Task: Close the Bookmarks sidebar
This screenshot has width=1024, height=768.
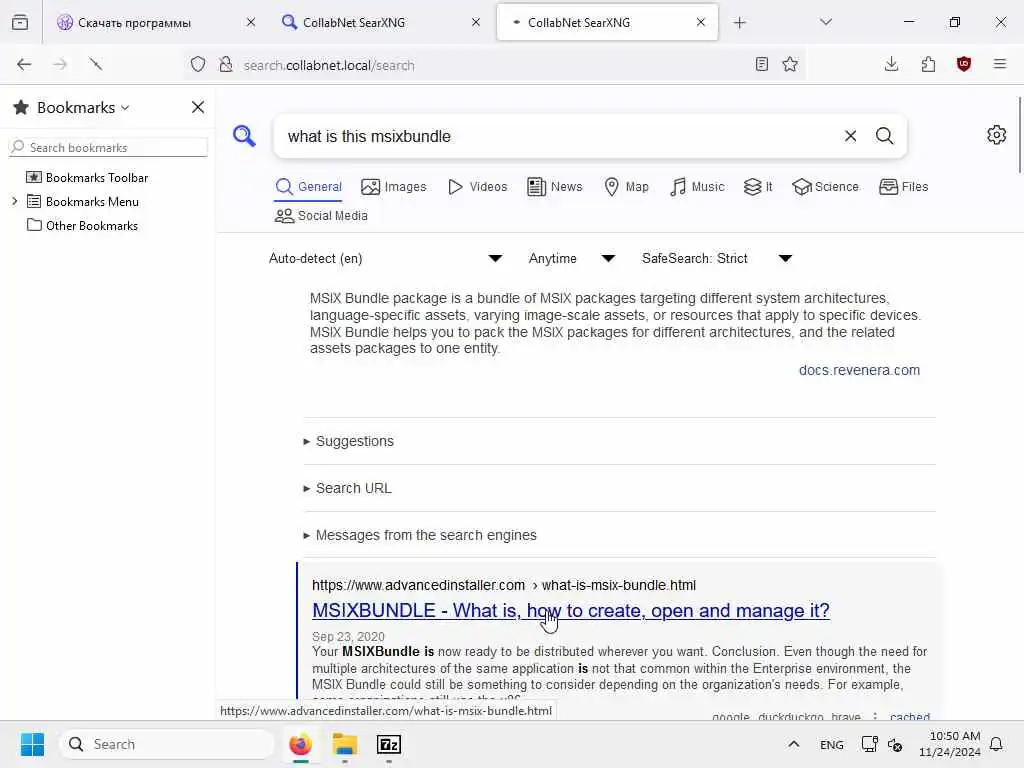Action: tap(198, 107)
